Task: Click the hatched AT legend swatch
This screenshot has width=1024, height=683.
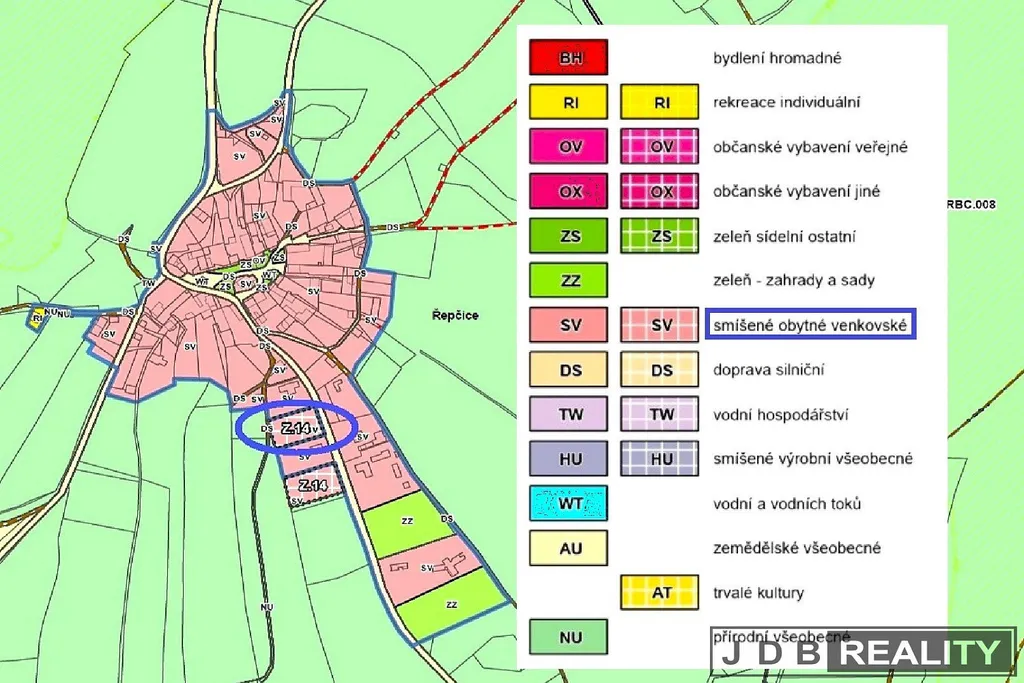Action: [661, 592]
